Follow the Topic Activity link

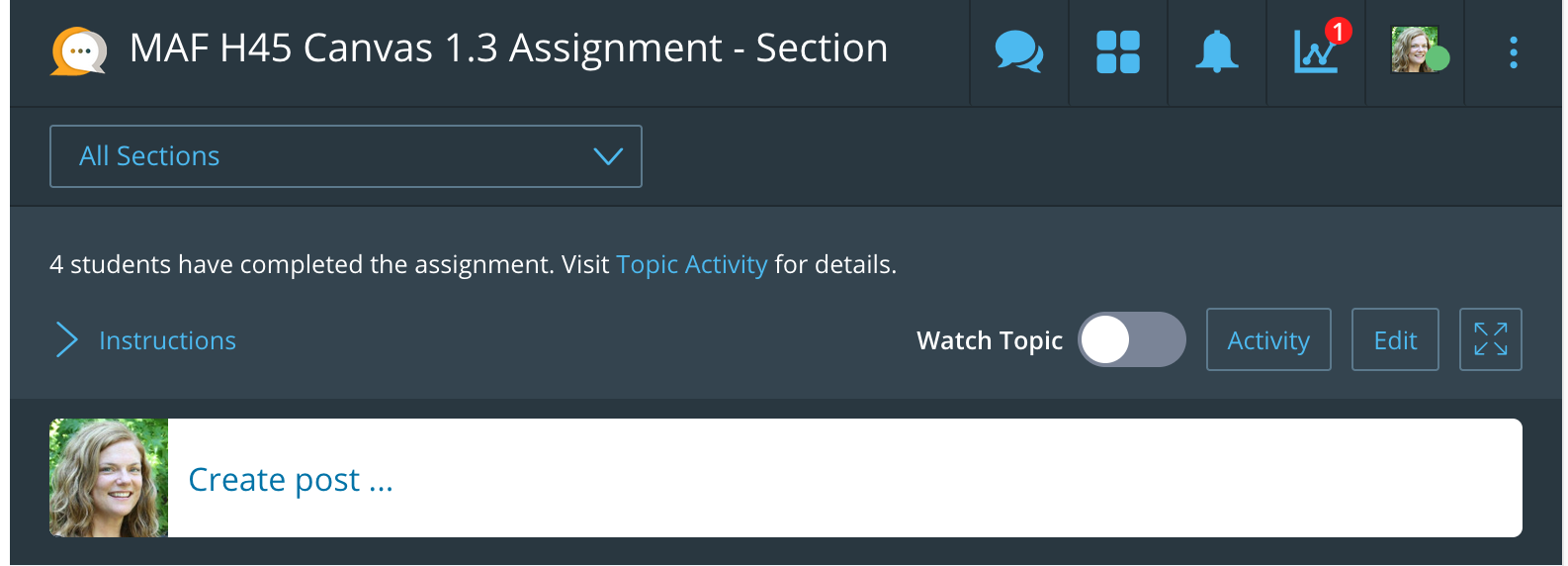pos(691,264)
